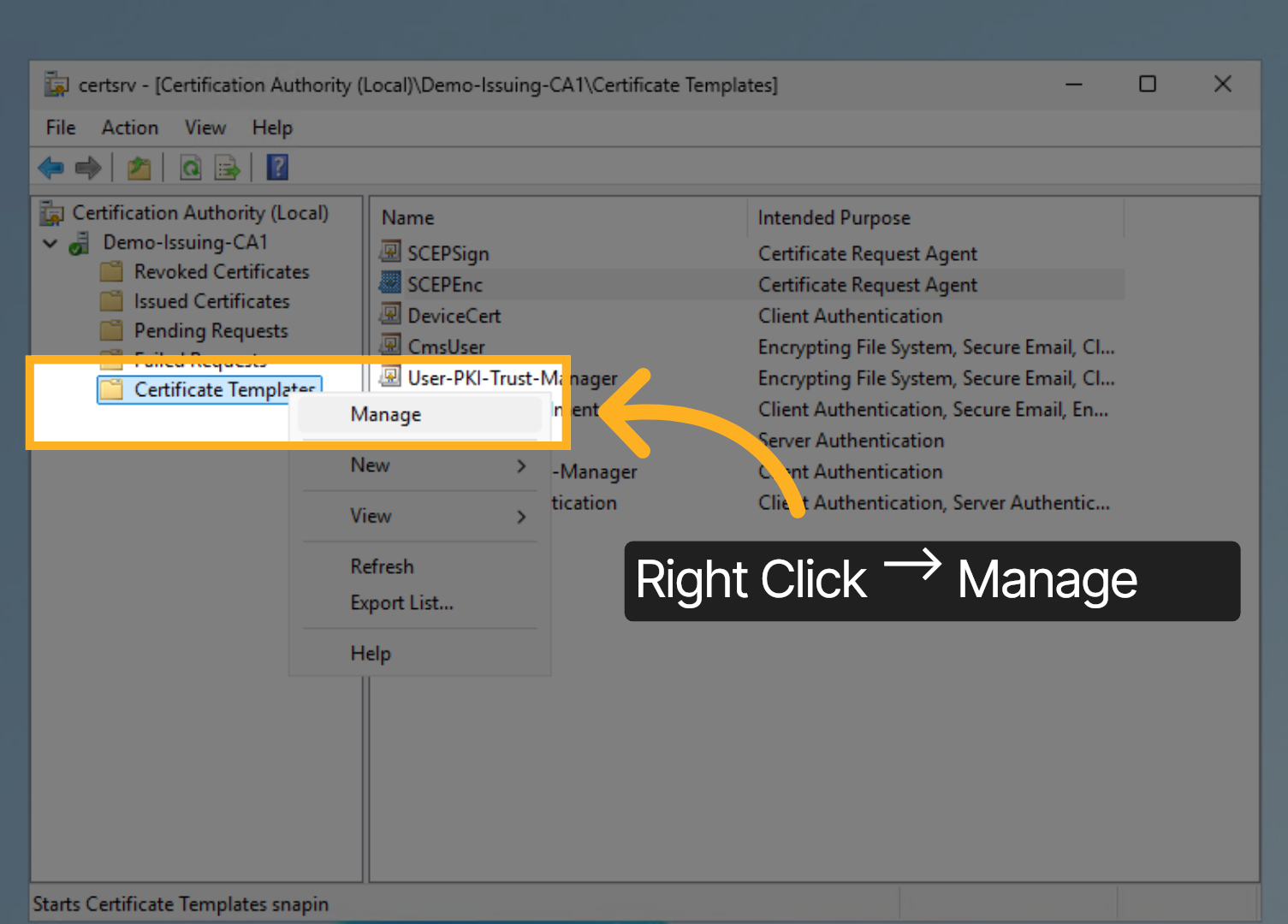Screen dimensions: 1288x924
Task: Click the Forward arrow toolbar icon
Action: (87, 167)
